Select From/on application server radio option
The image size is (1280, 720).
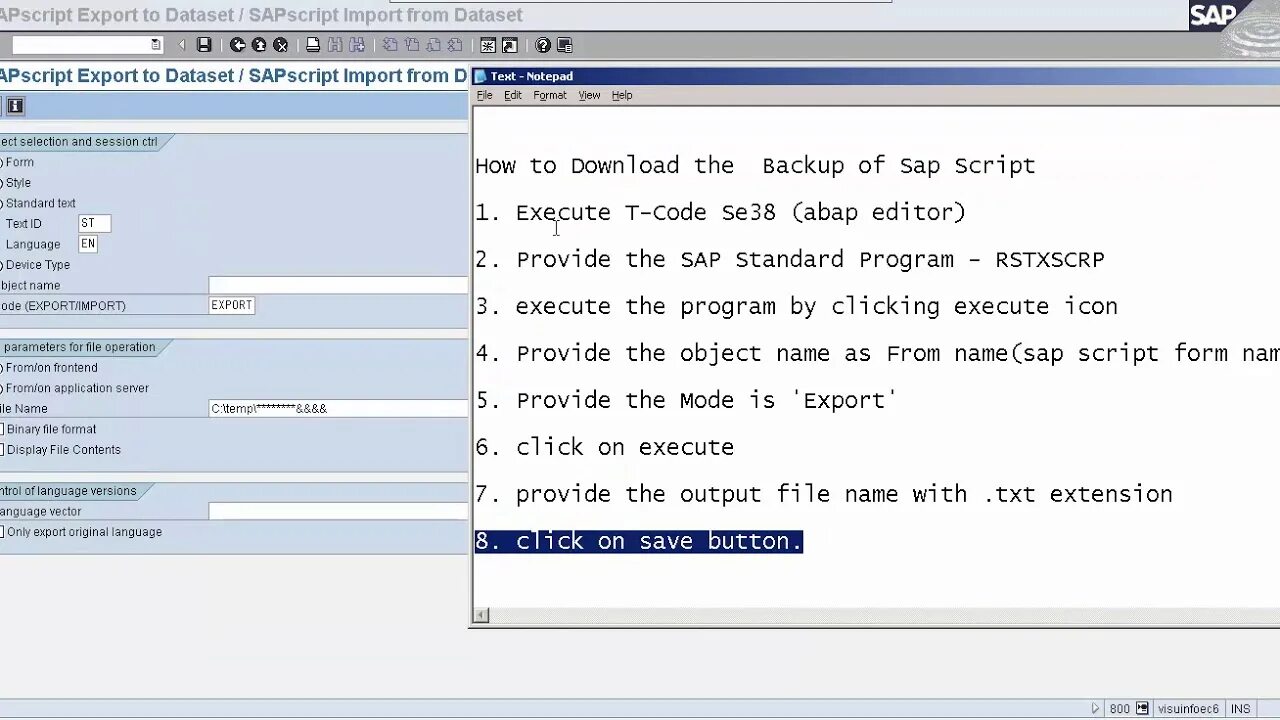[1, 388]
